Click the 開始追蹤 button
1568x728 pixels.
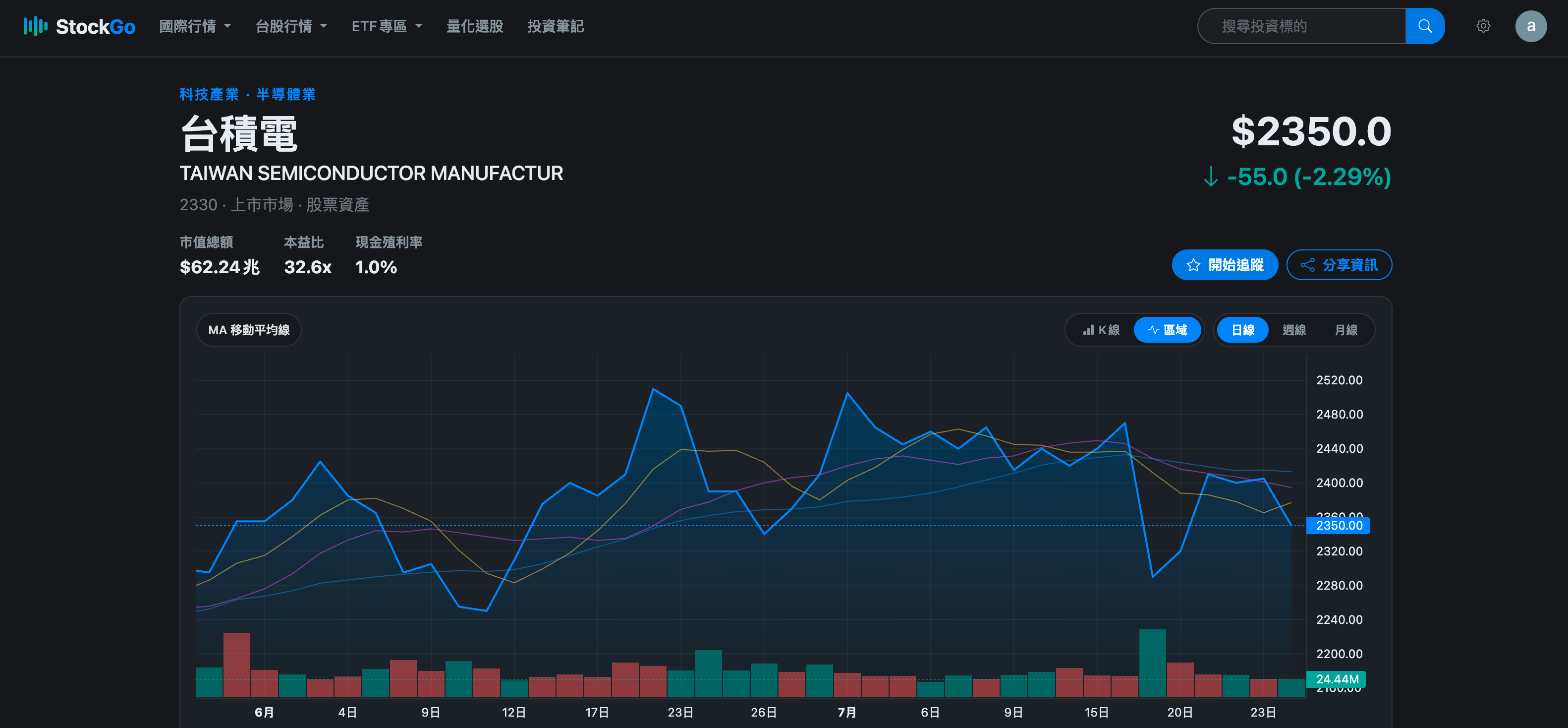(1224, 265)
